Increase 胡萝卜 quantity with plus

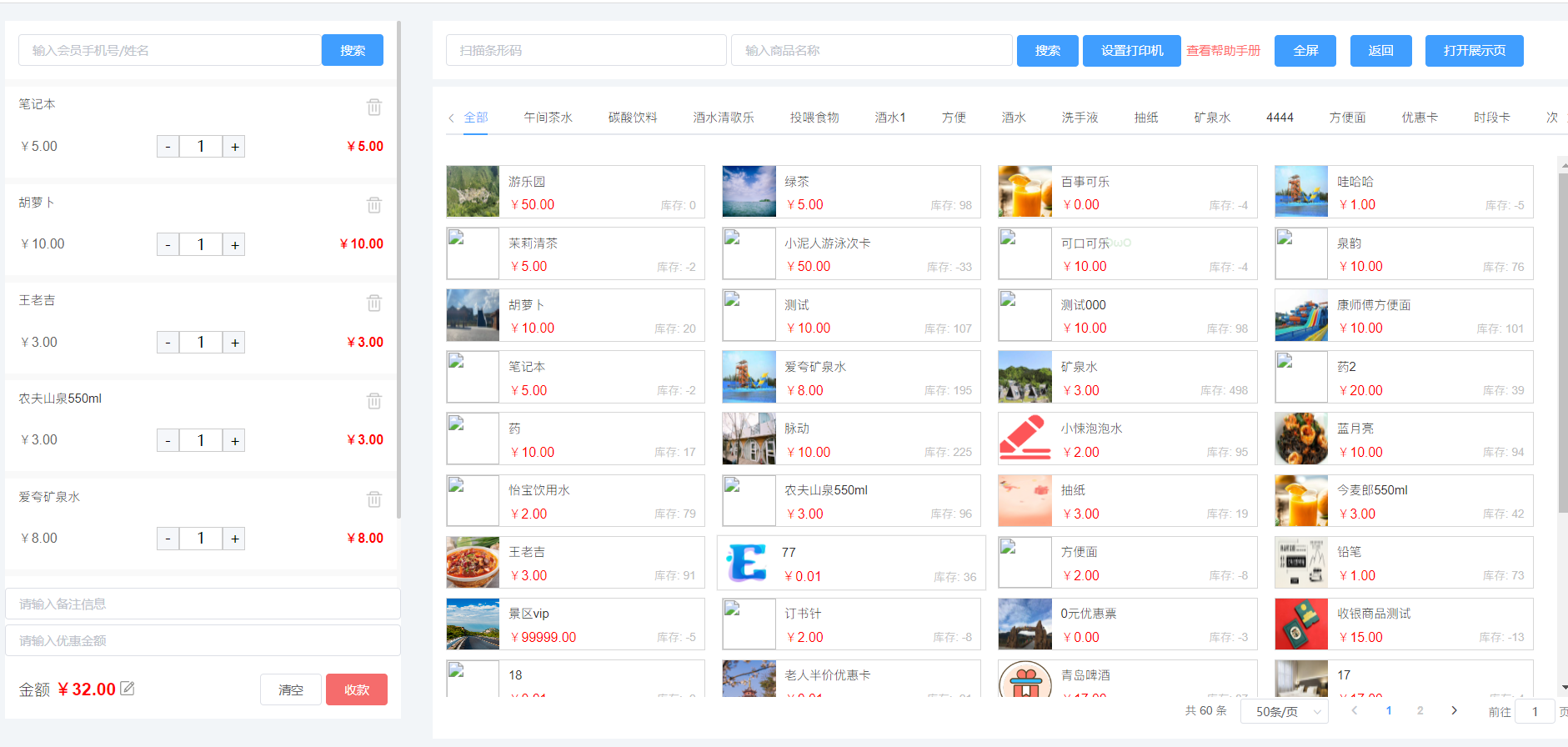click(234, 244)
